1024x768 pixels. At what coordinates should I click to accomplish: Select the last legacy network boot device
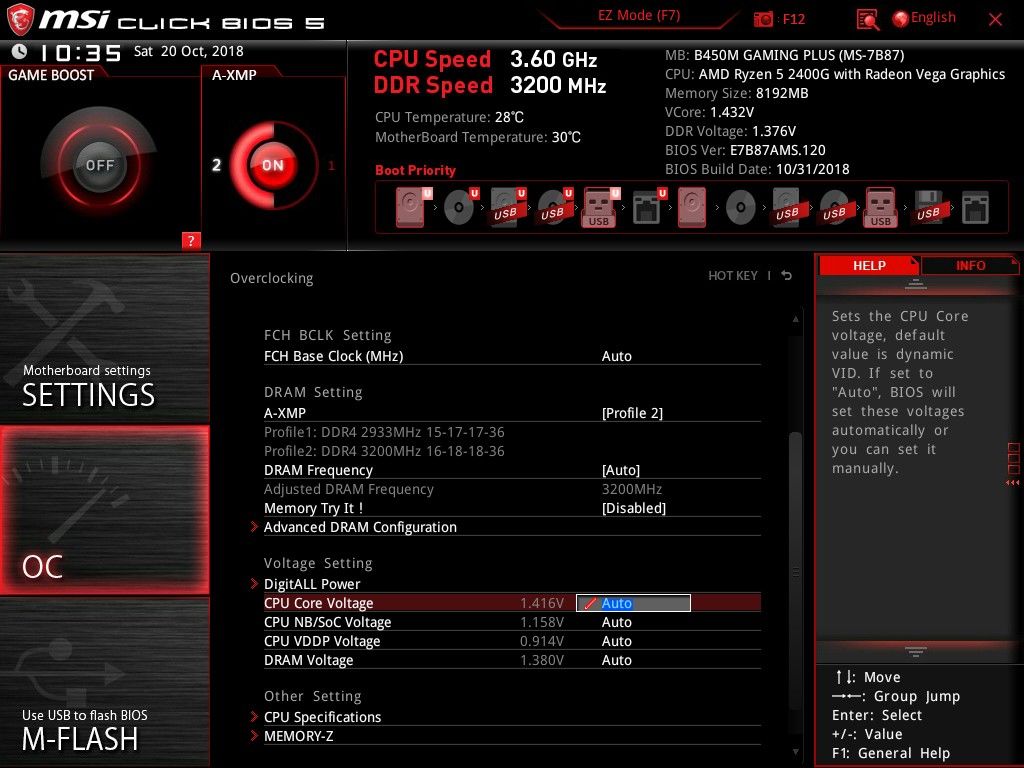pyautogui.click(x=975, y=207)
